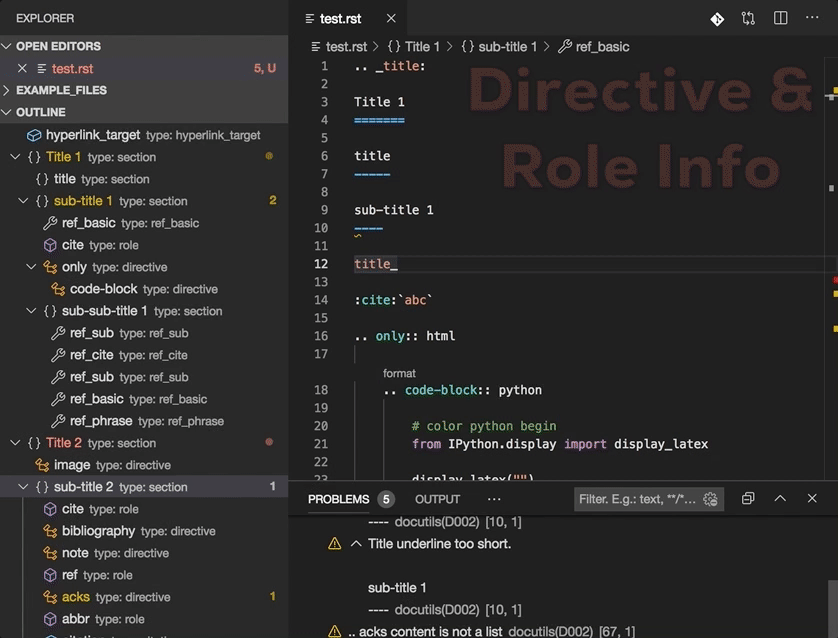This screenshot has height=638, width=838.
Task: Collapse the Title 1 outline node
Action: (x=15, y=157)
